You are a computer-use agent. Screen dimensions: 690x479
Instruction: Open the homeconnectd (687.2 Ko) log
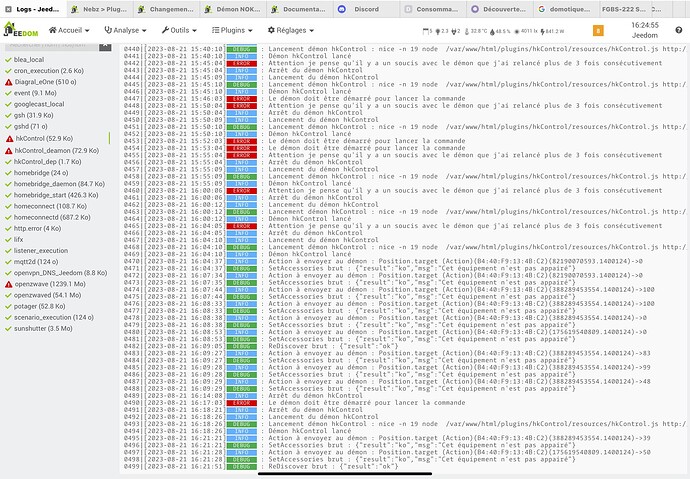pos(48,217)
